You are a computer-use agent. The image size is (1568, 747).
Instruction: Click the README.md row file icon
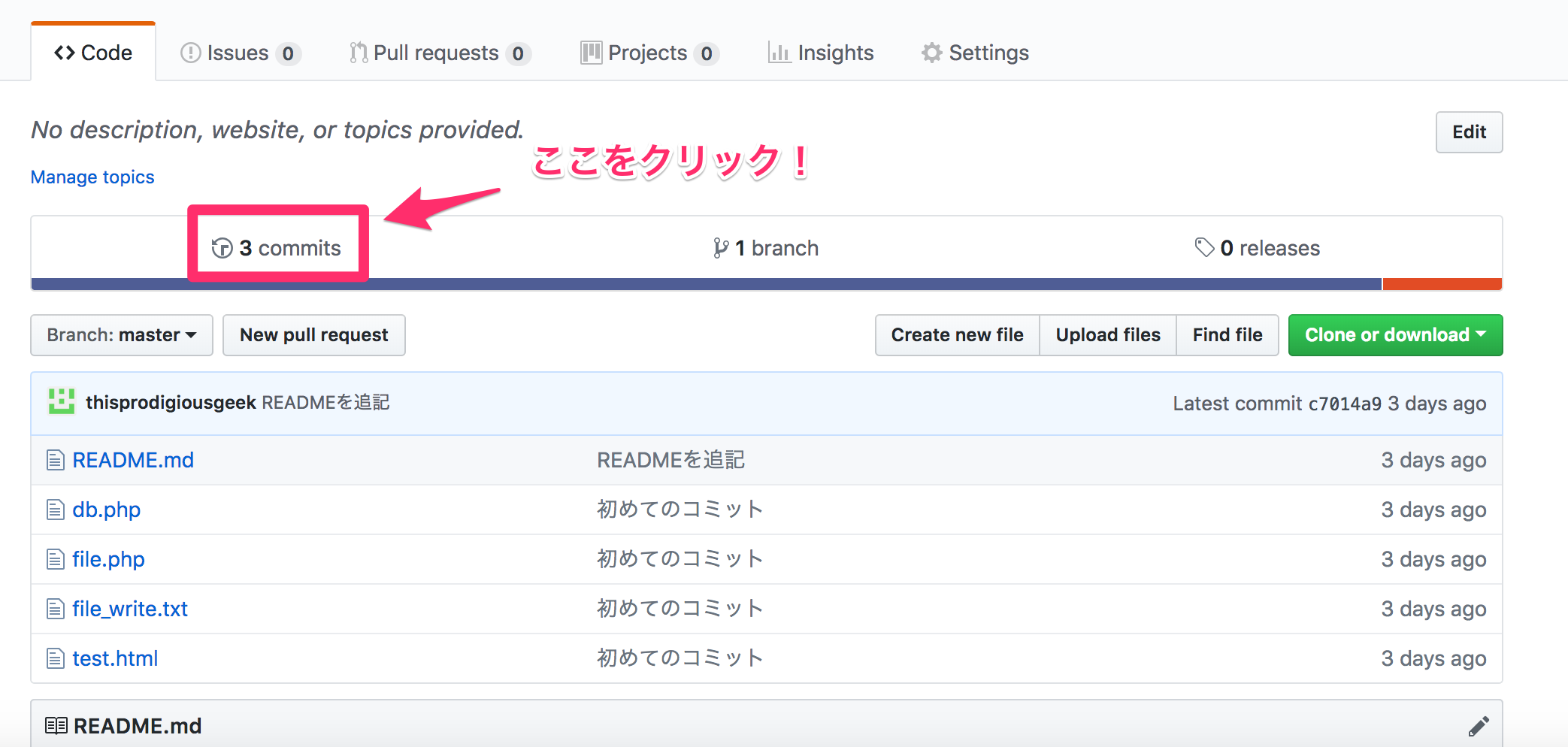[x=56, y=460]
